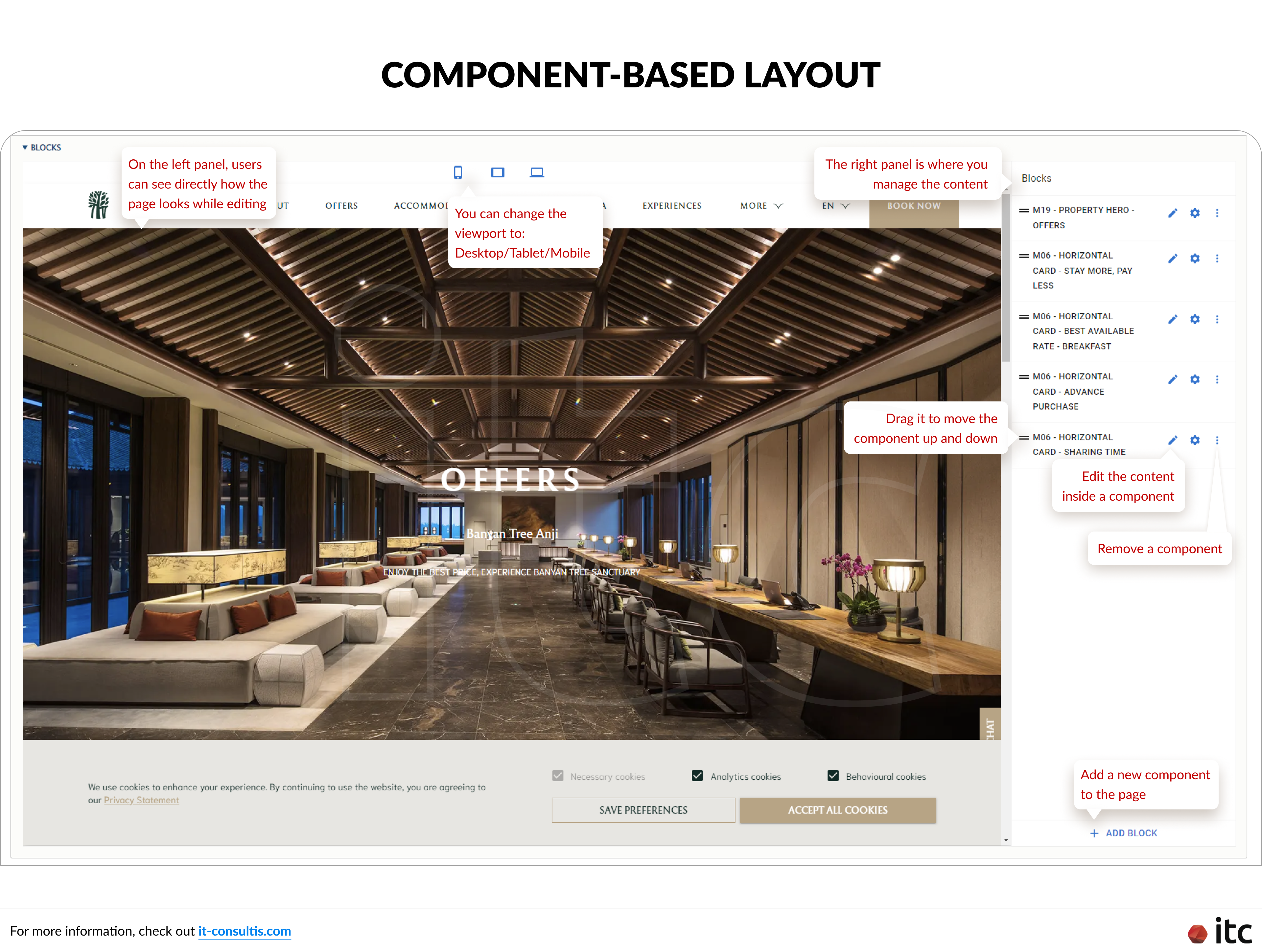Click ACCEPT ALL COOKIES button

click(837, 810)
